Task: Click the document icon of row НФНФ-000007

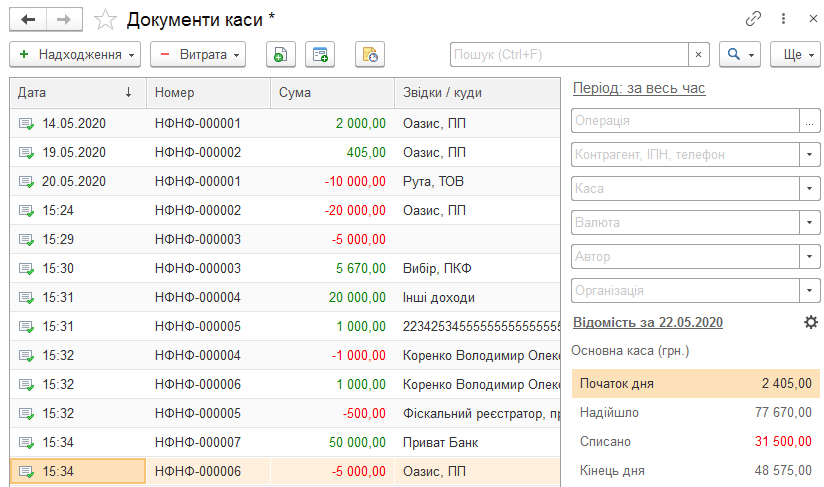Action: pyautogui.click(x=26, y=442)
